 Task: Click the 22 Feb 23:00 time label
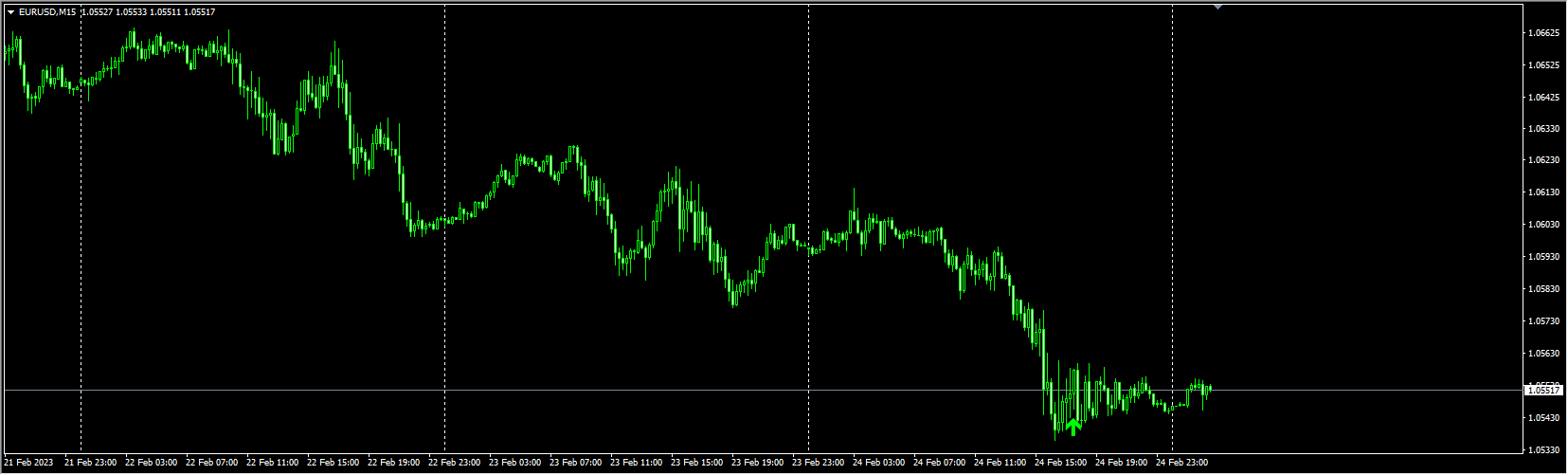click(455, 464)
